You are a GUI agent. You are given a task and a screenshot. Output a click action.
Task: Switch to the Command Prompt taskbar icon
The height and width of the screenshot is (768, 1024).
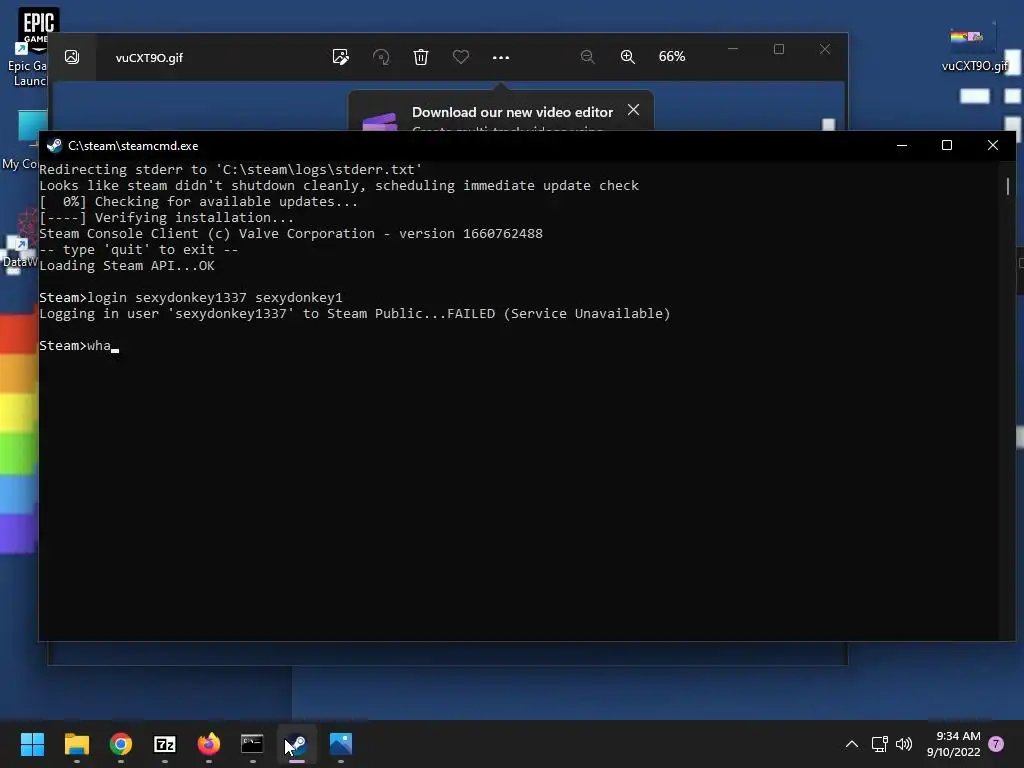[252, 744]
